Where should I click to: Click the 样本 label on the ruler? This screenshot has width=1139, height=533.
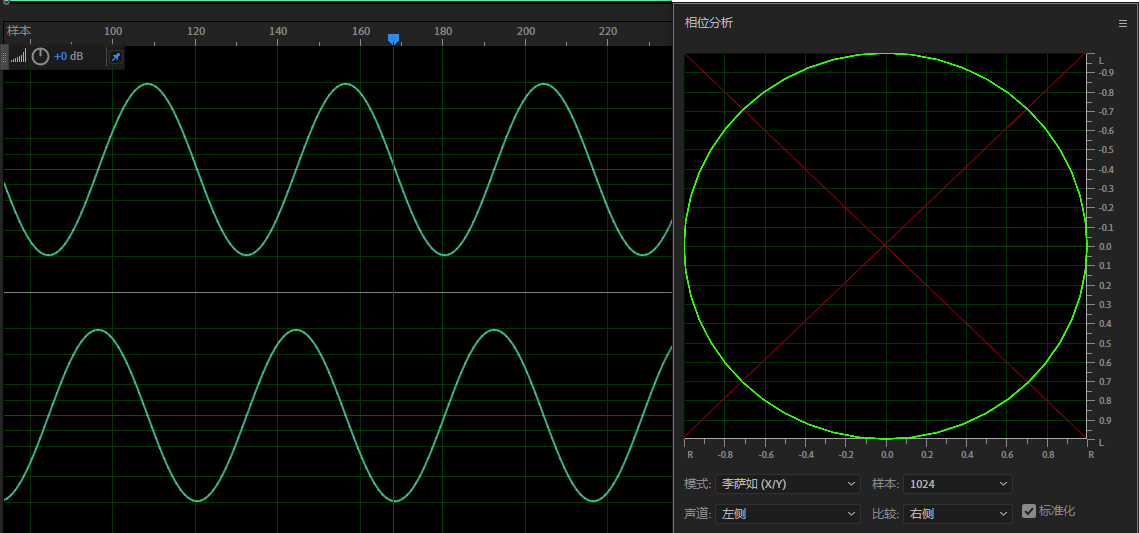coord(19,31)
